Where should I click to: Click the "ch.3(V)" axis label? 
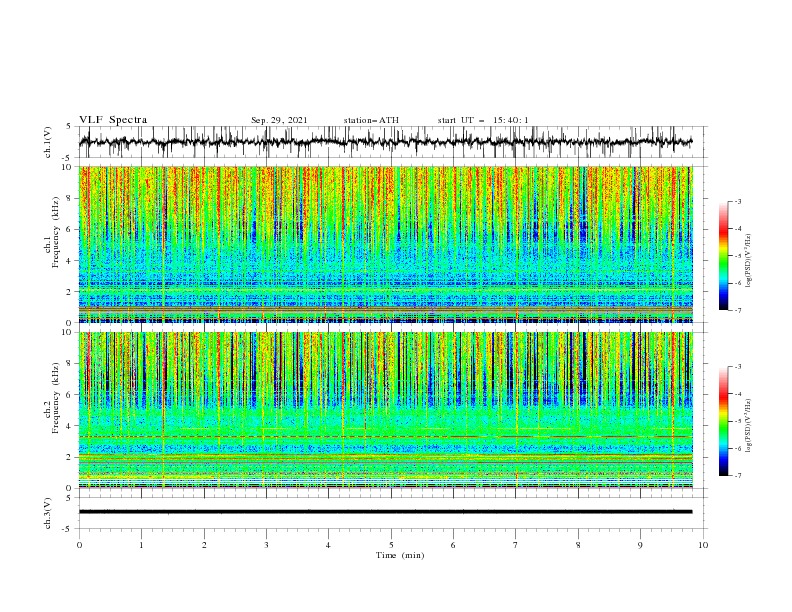coord(48,513)
